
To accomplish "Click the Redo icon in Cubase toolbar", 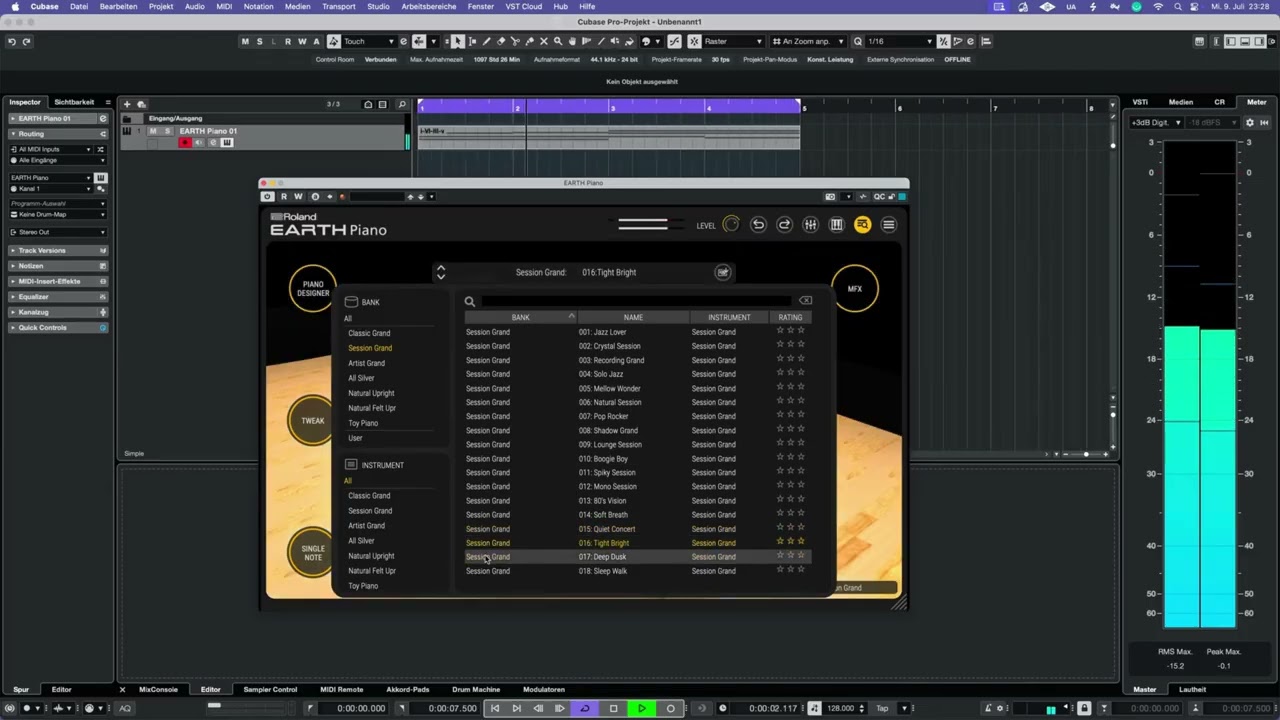I will pos(26,41).
